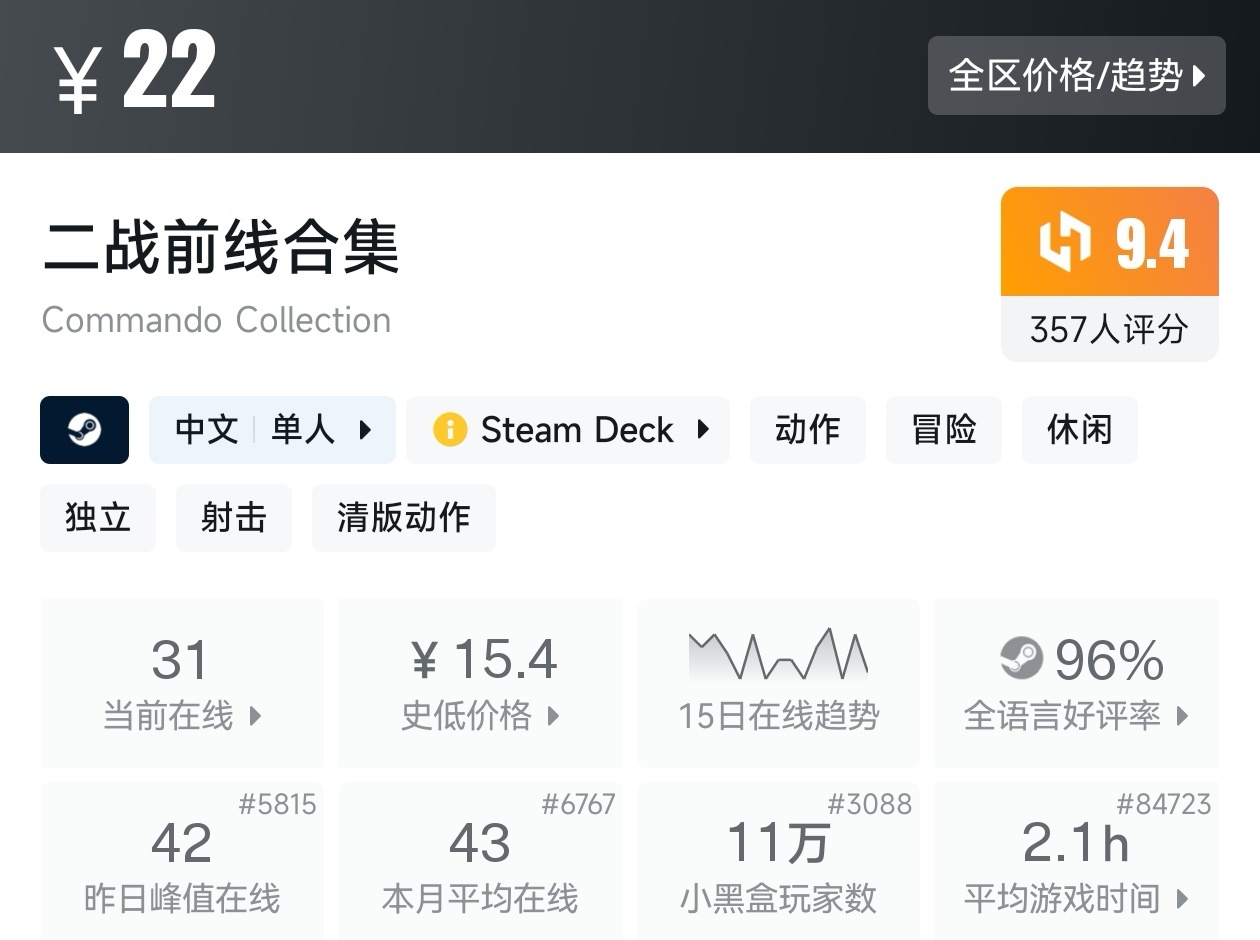
Task: Expand Steam Deck compatibility details arrow
Action: pyautogui.click(x=703, y=430)
